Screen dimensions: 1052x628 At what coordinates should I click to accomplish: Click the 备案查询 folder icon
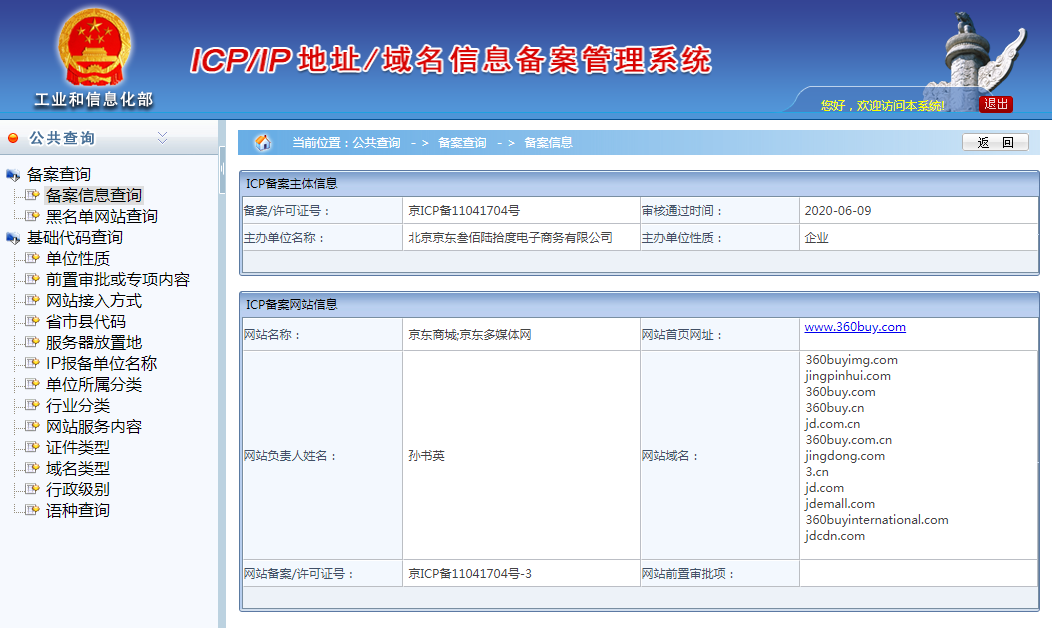tap(13, 175)
